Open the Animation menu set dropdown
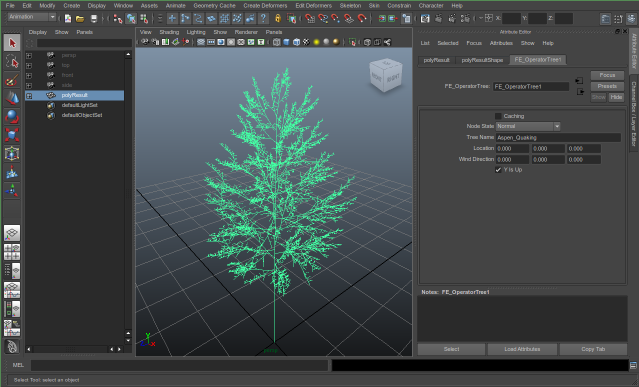The image size is (639, 387). pos(32,17)
